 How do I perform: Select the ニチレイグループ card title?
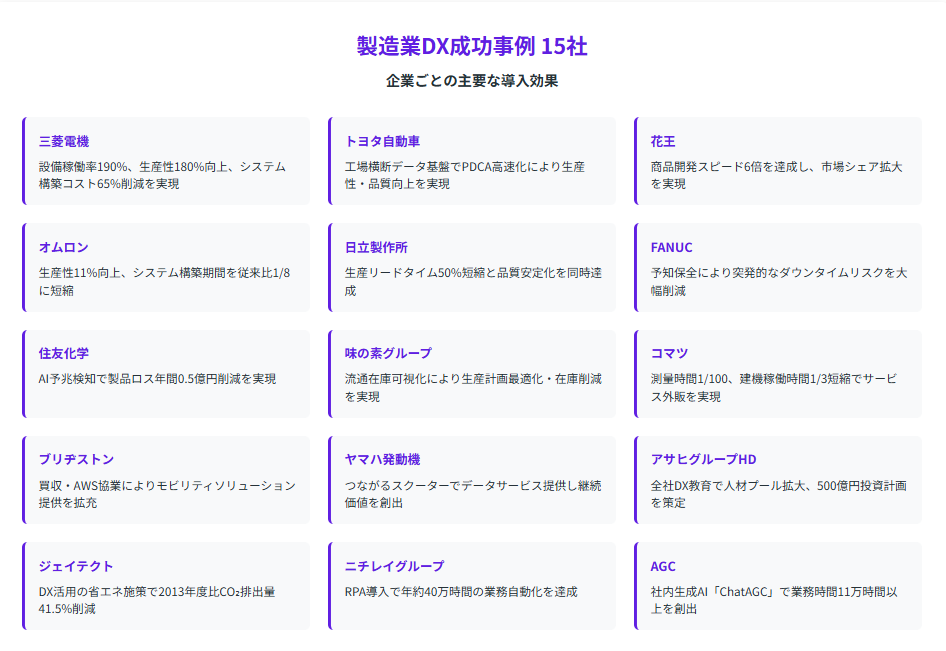pos(394,565)
